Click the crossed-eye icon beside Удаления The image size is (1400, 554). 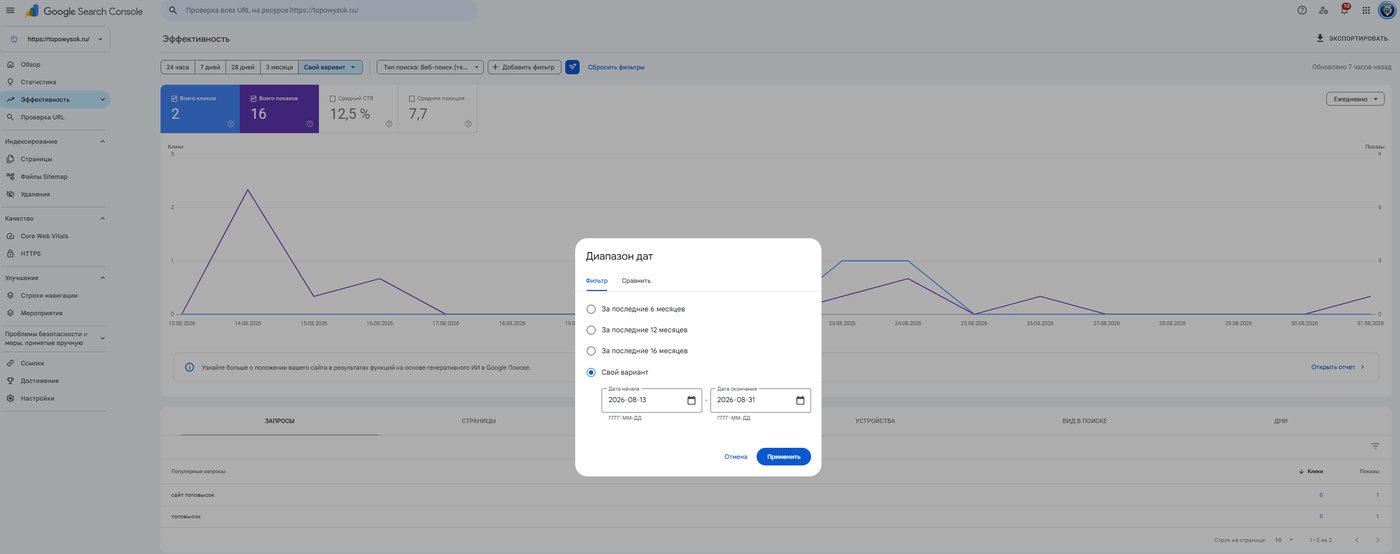point(10,194)
